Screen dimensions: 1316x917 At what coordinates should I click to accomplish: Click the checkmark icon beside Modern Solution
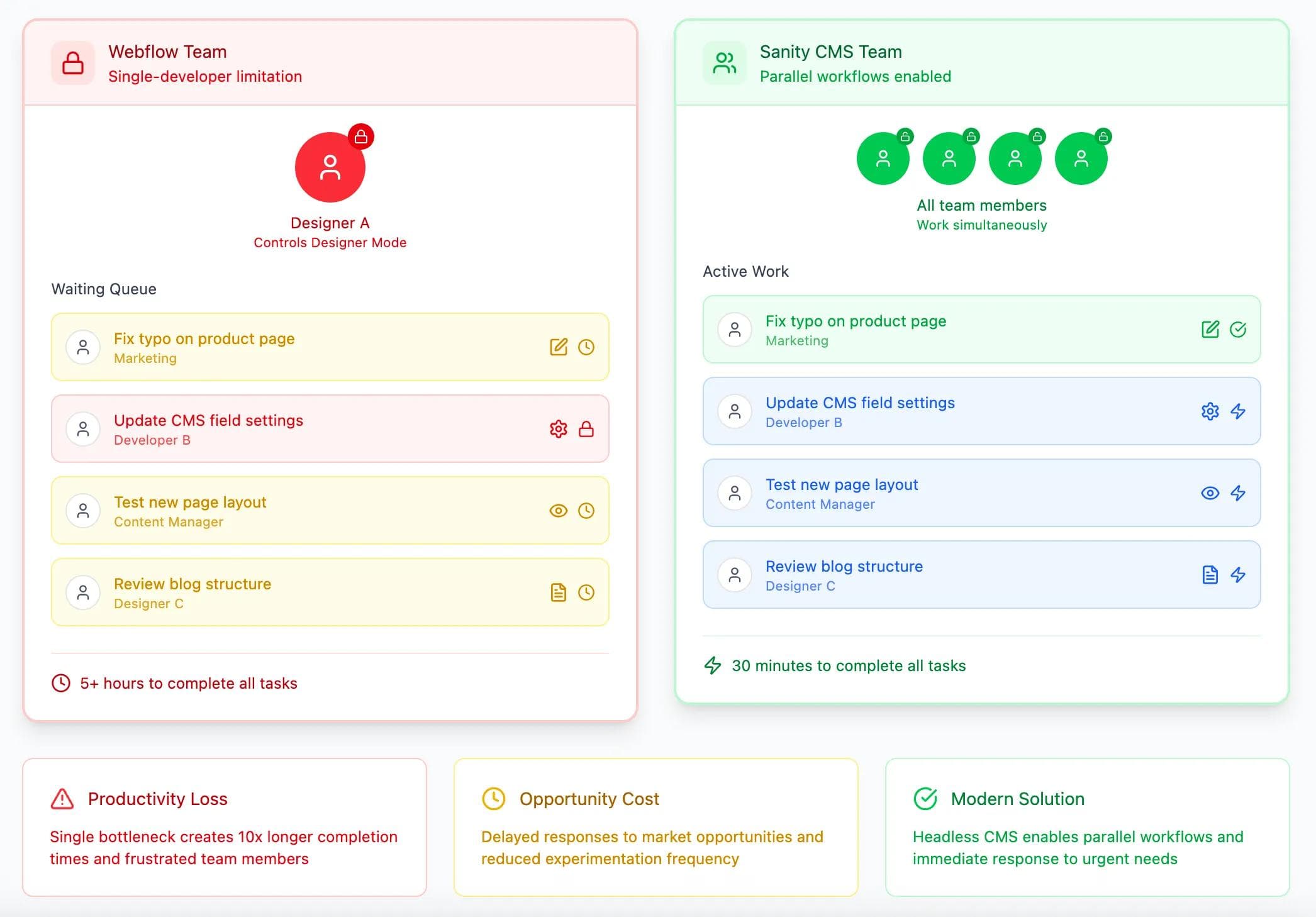(x=925, y=799)
